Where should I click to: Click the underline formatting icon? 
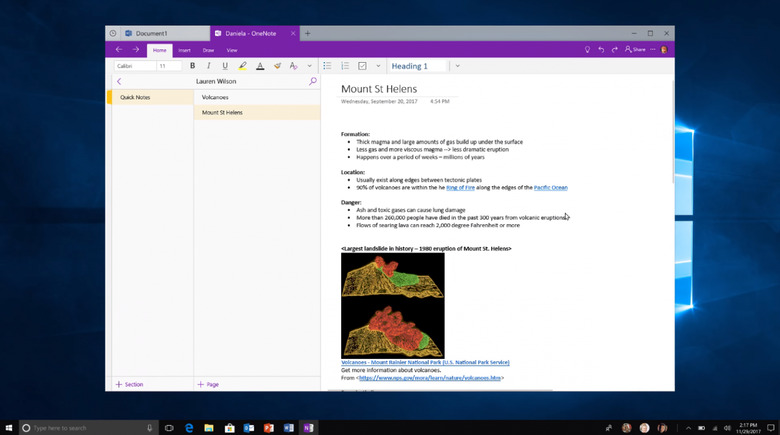pyautogui.click(x=225, y=66)
